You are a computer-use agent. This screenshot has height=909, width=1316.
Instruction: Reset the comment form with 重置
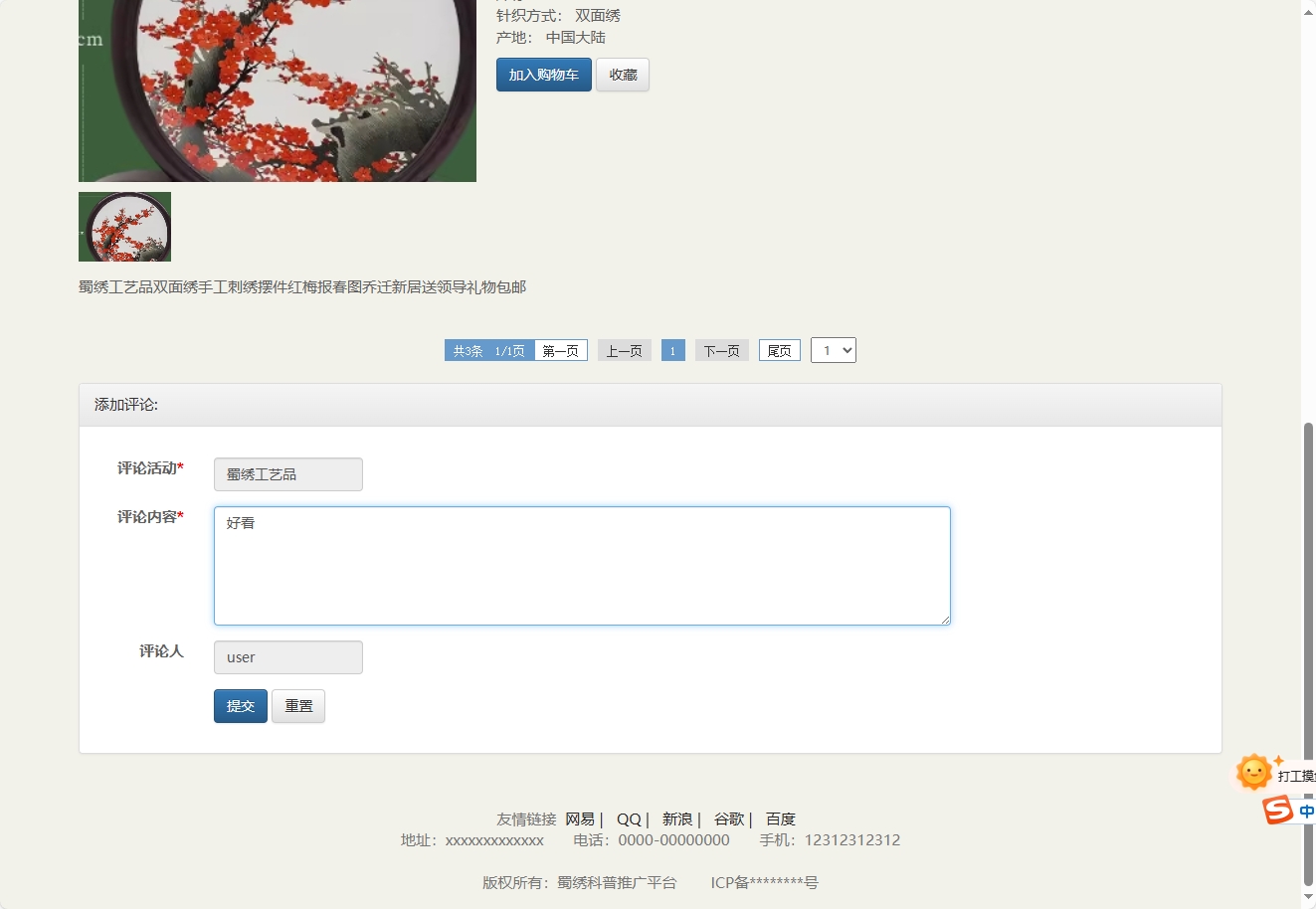click(298, 706)
